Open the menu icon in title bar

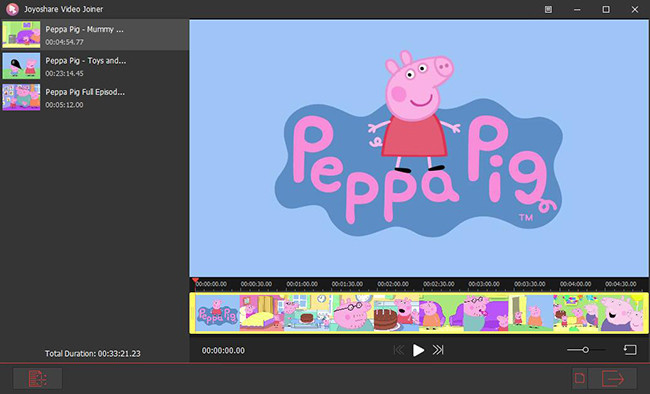[548, 9]
